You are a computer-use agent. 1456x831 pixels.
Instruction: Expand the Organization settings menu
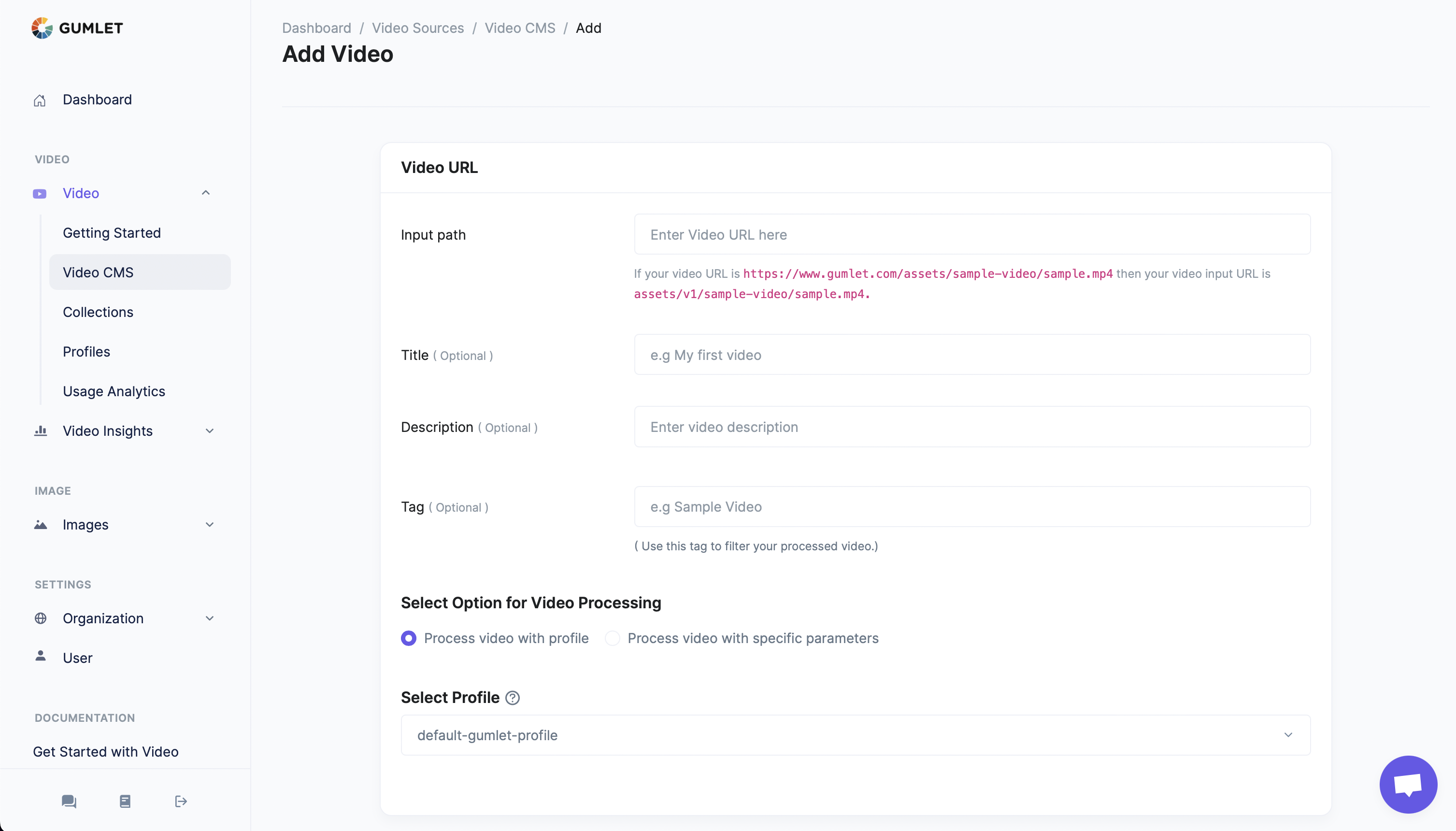(209, 618)
